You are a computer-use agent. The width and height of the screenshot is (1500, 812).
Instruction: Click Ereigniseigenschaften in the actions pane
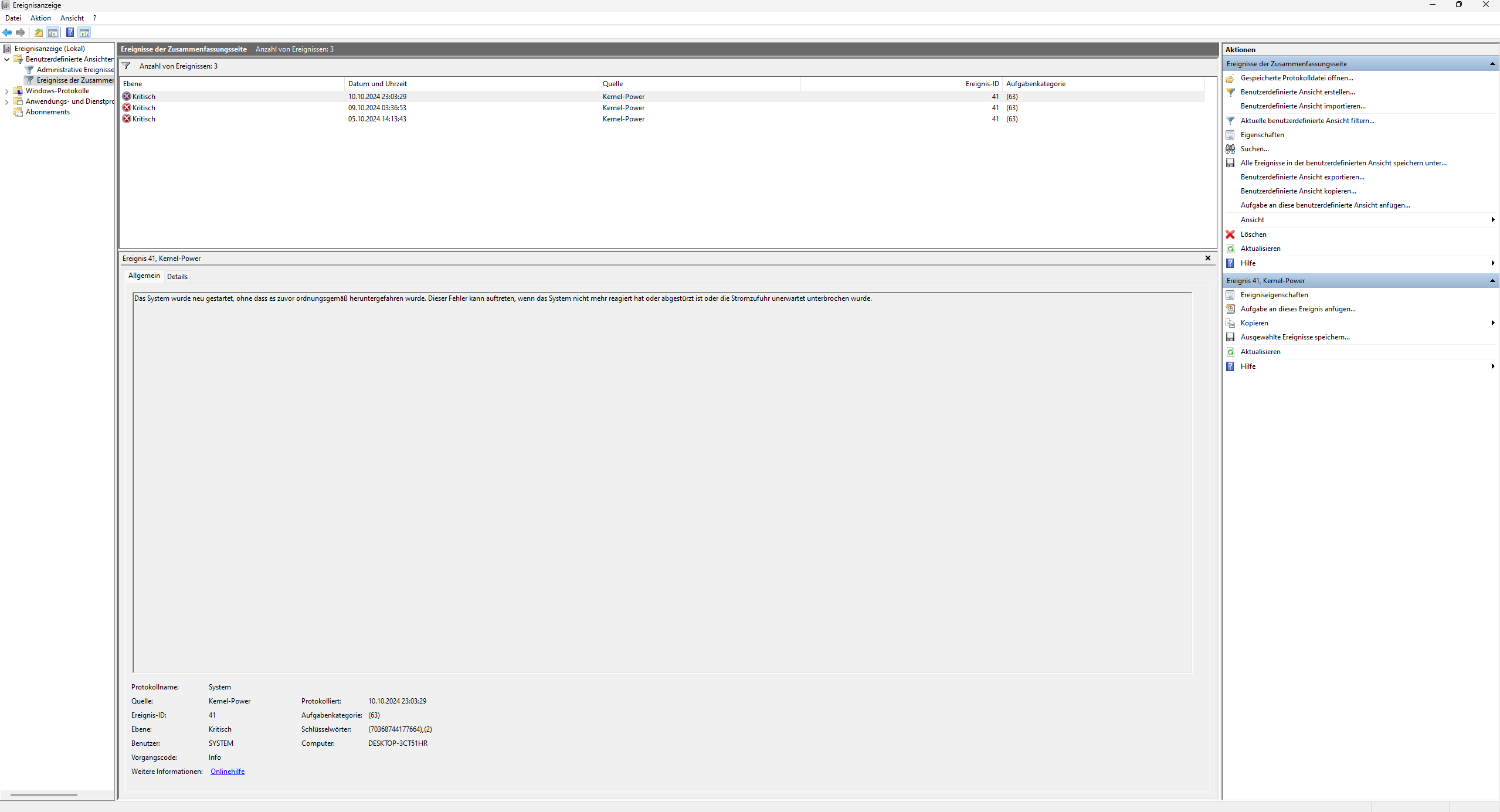(x=1274, y=295)
